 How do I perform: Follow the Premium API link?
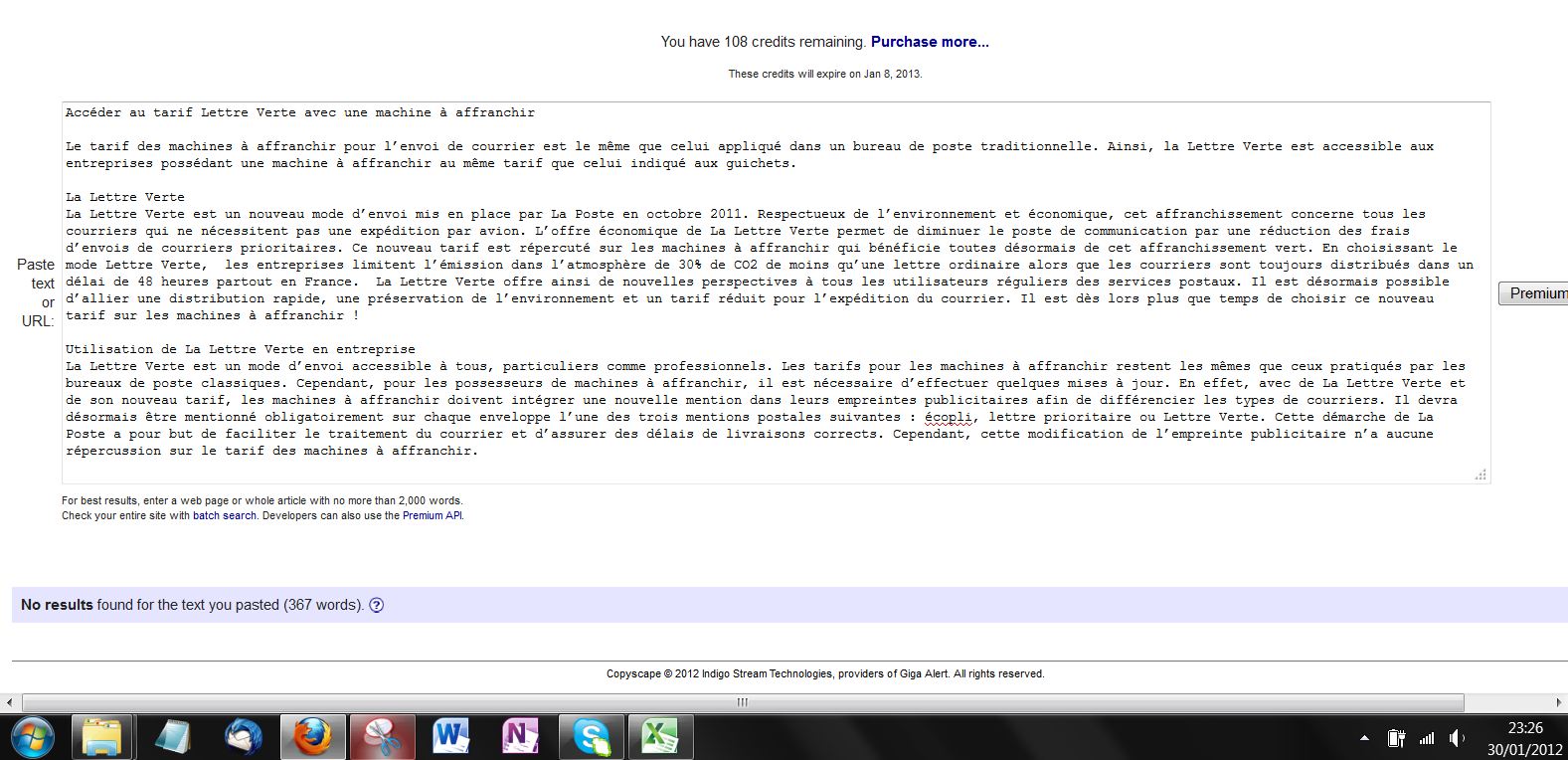[x=432, y=516]
